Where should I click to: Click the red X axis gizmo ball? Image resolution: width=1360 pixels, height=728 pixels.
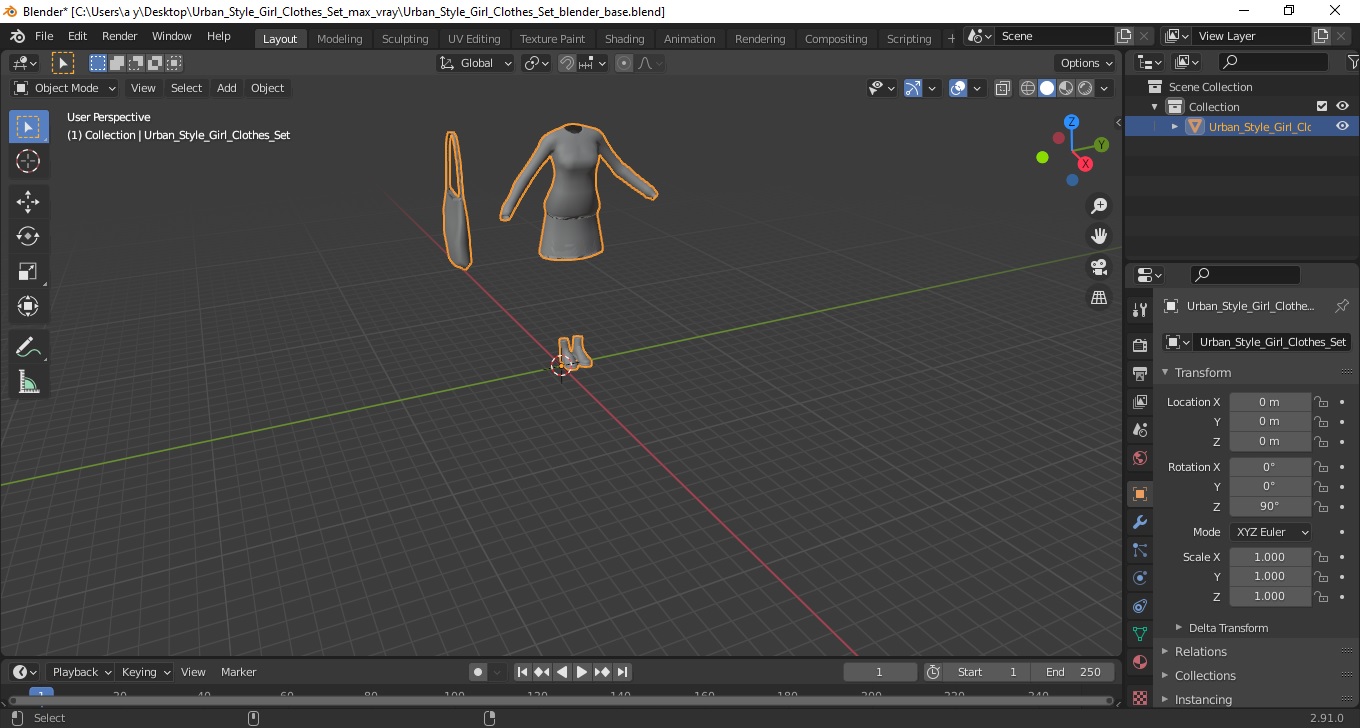coord(1084,163)
